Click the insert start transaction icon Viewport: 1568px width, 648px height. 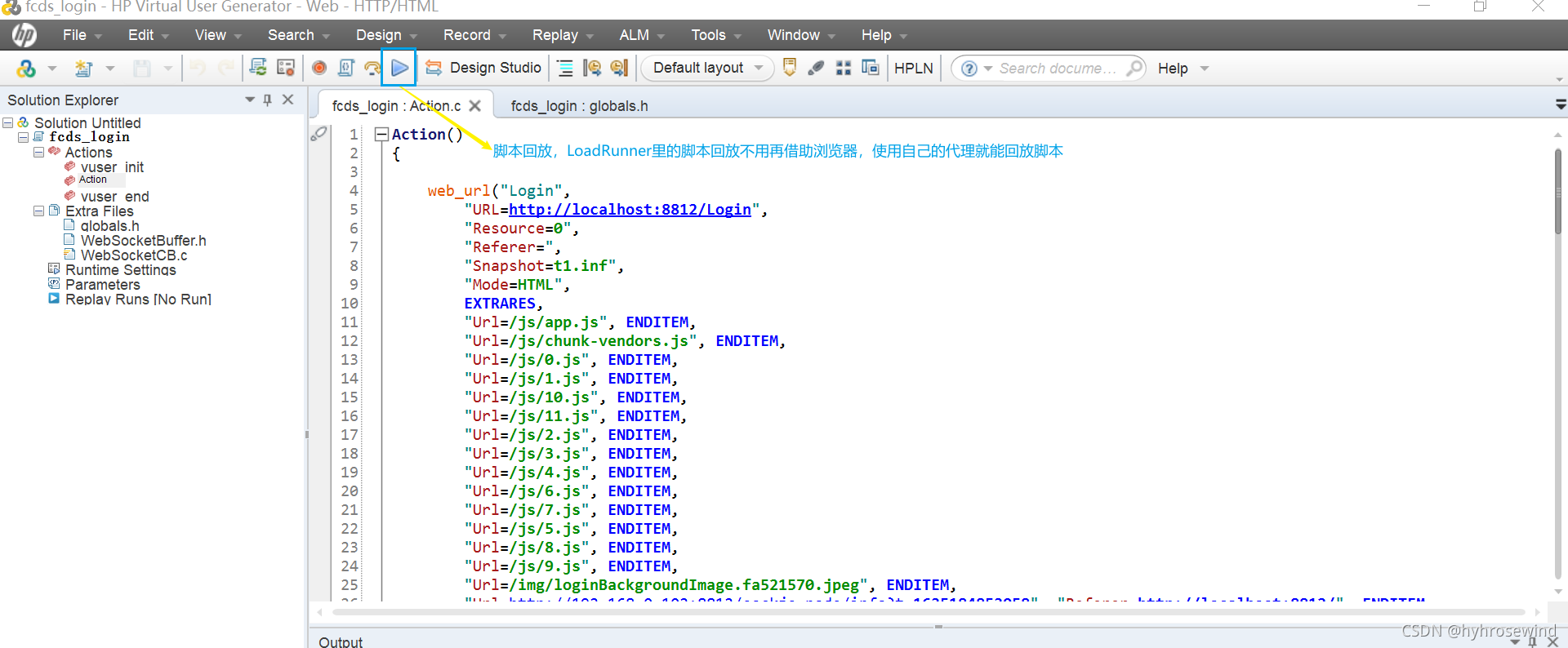point(592,68)
